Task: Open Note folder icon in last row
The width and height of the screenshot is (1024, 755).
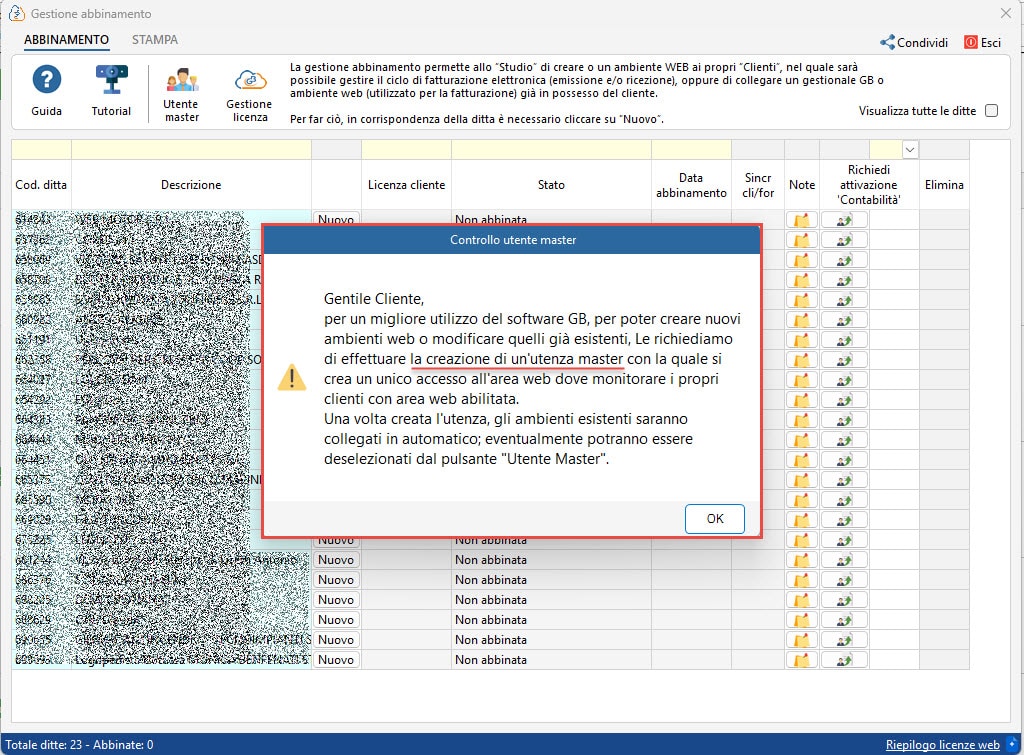Action: (801, 660)
